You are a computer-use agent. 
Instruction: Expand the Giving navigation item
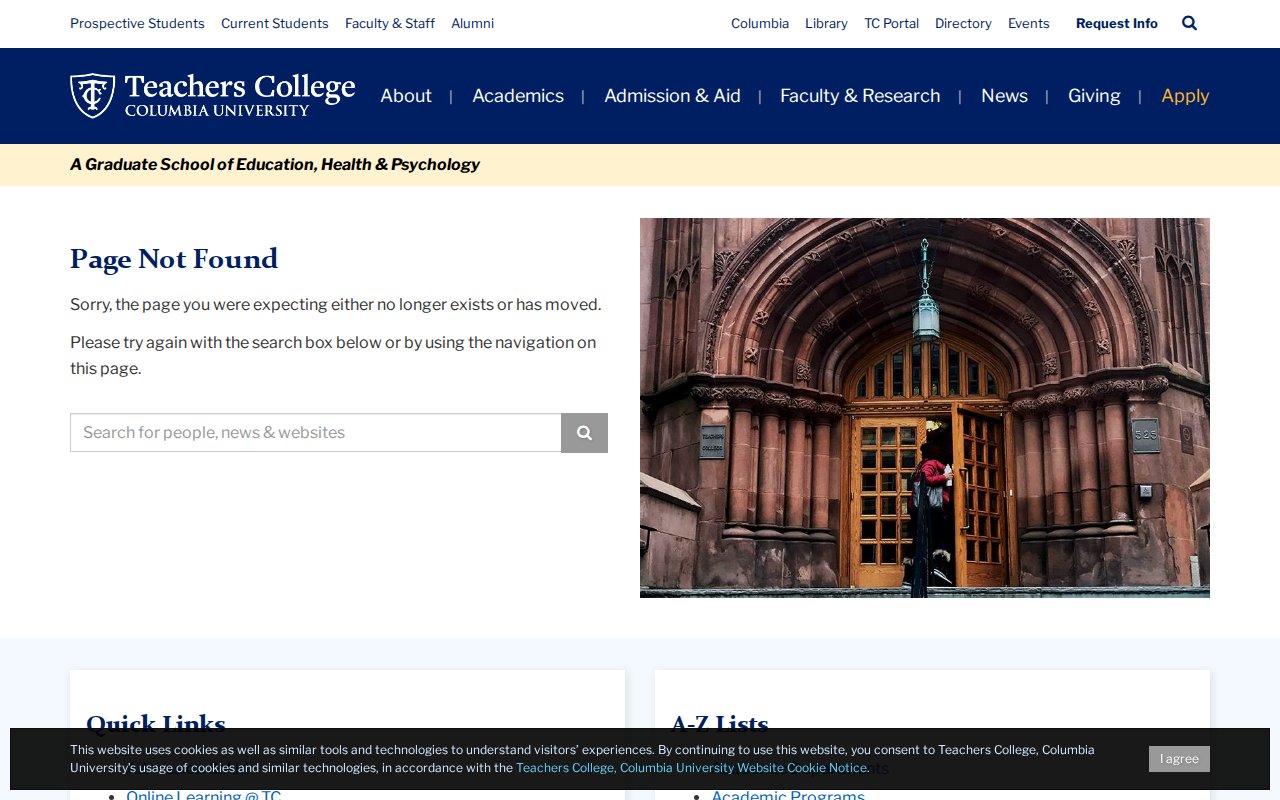1094,96
